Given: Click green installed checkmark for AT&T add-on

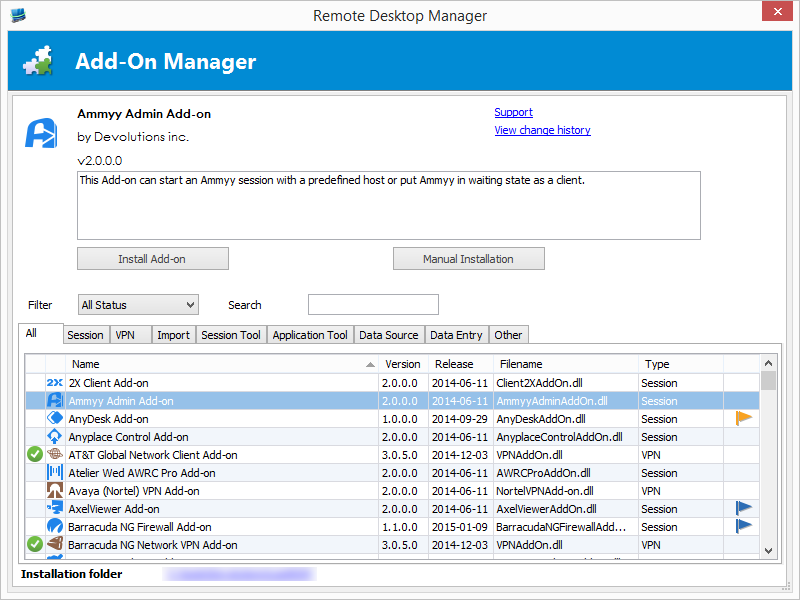Looking at the screenshot, I should click(35, 455).
